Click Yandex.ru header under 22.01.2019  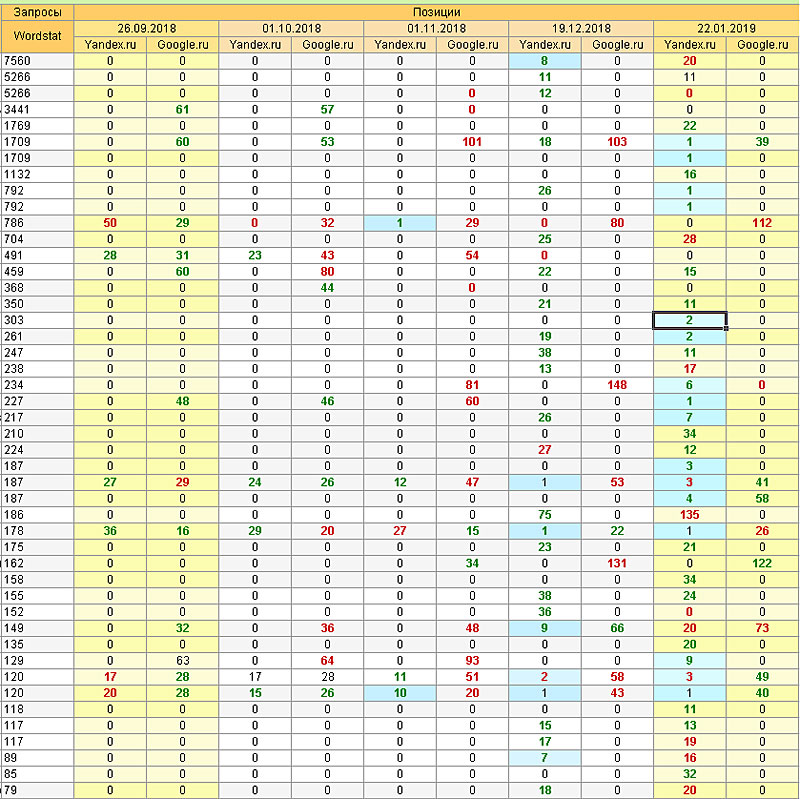[690, 45]
